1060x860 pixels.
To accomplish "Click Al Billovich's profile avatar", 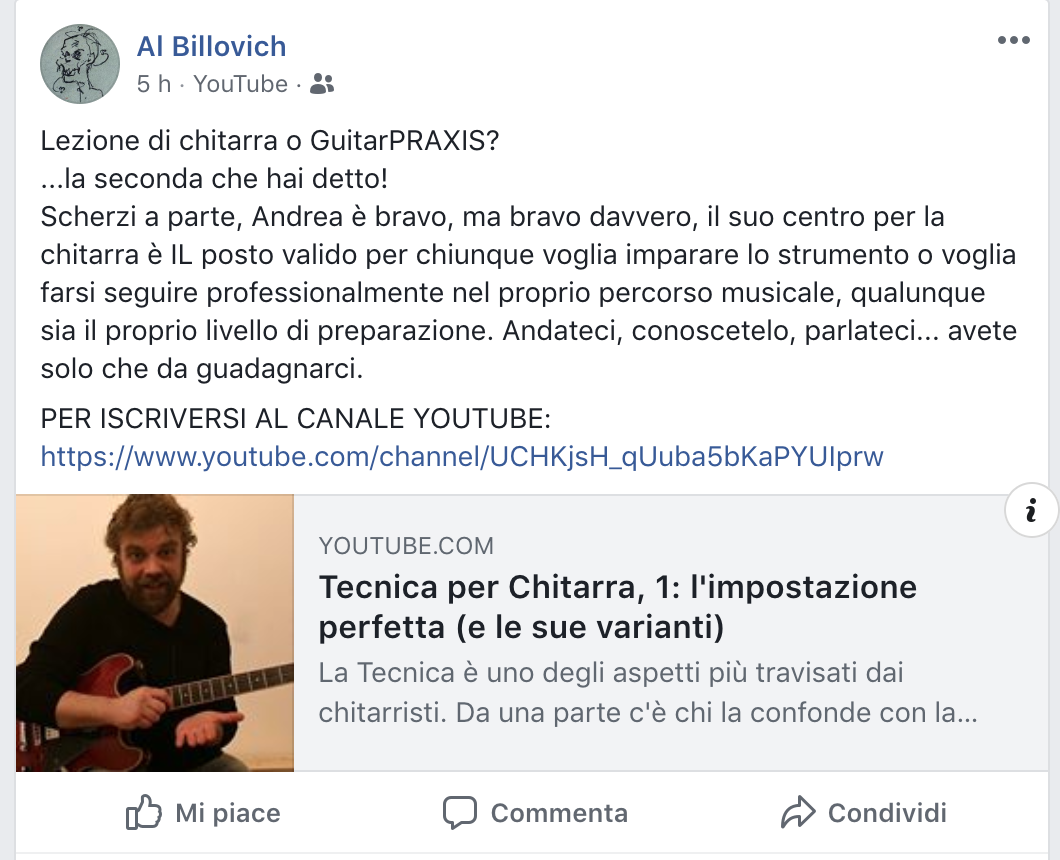I will 80,64.
